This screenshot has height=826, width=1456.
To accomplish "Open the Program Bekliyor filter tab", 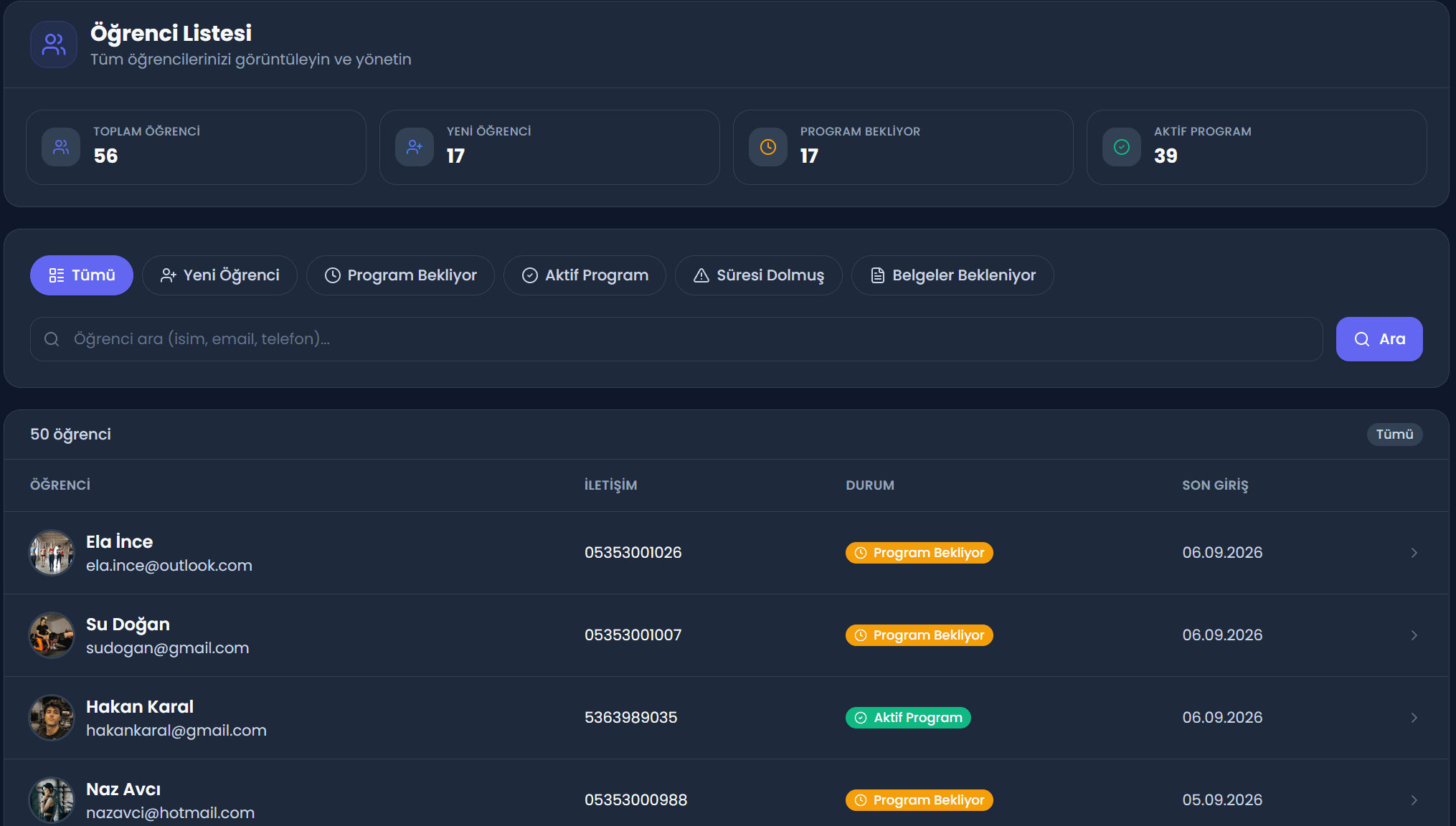I will click(400, 275).
